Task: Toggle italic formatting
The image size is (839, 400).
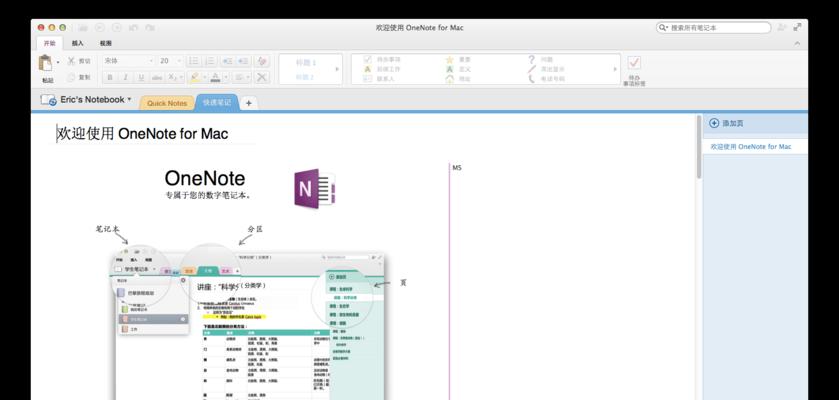Action: (x=126, y=78)
